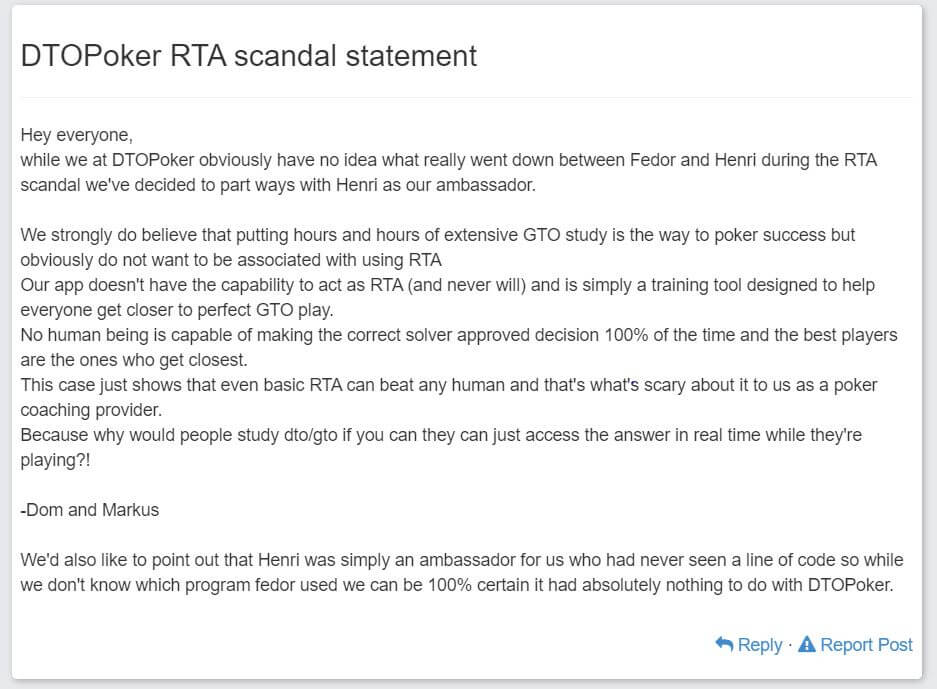Open the Report Post link
Image resolution: width=937 pixels, height=689 pixels.
[x=866, y=645]
